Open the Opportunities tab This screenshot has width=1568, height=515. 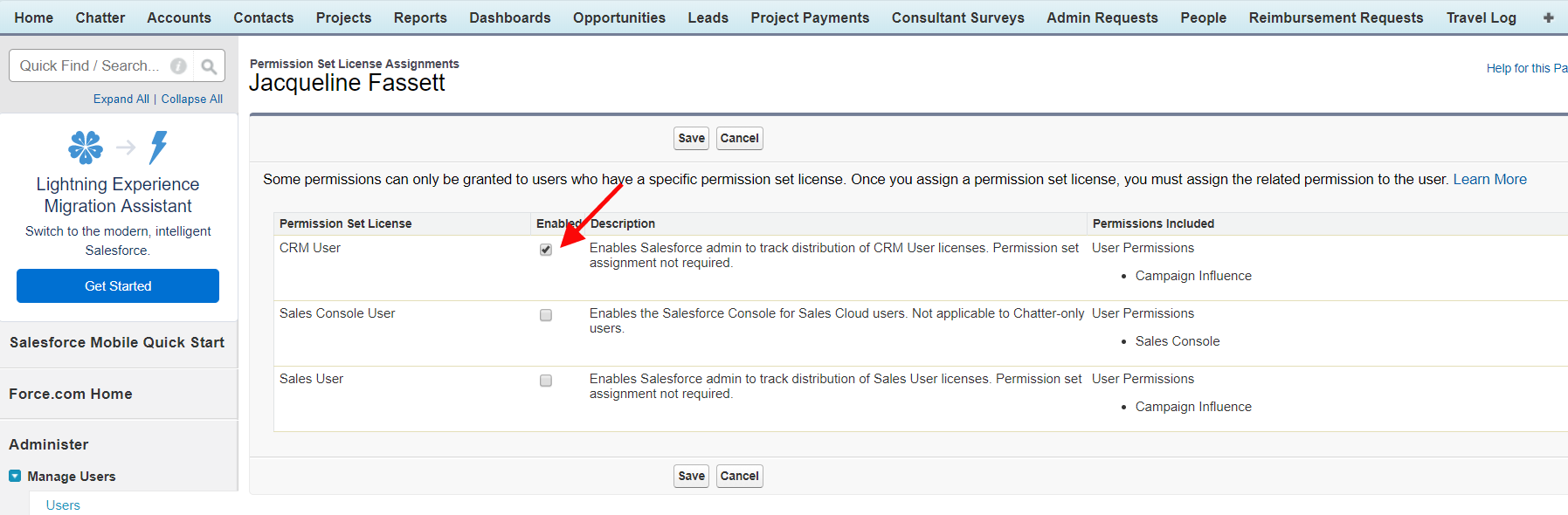click(618, 17)
